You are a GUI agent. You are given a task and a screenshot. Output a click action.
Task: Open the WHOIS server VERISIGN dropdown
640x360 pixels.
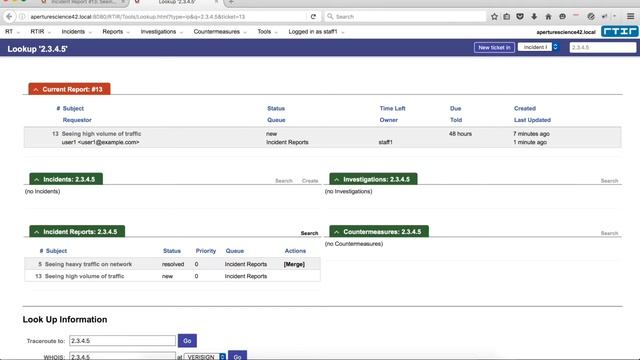204,357
